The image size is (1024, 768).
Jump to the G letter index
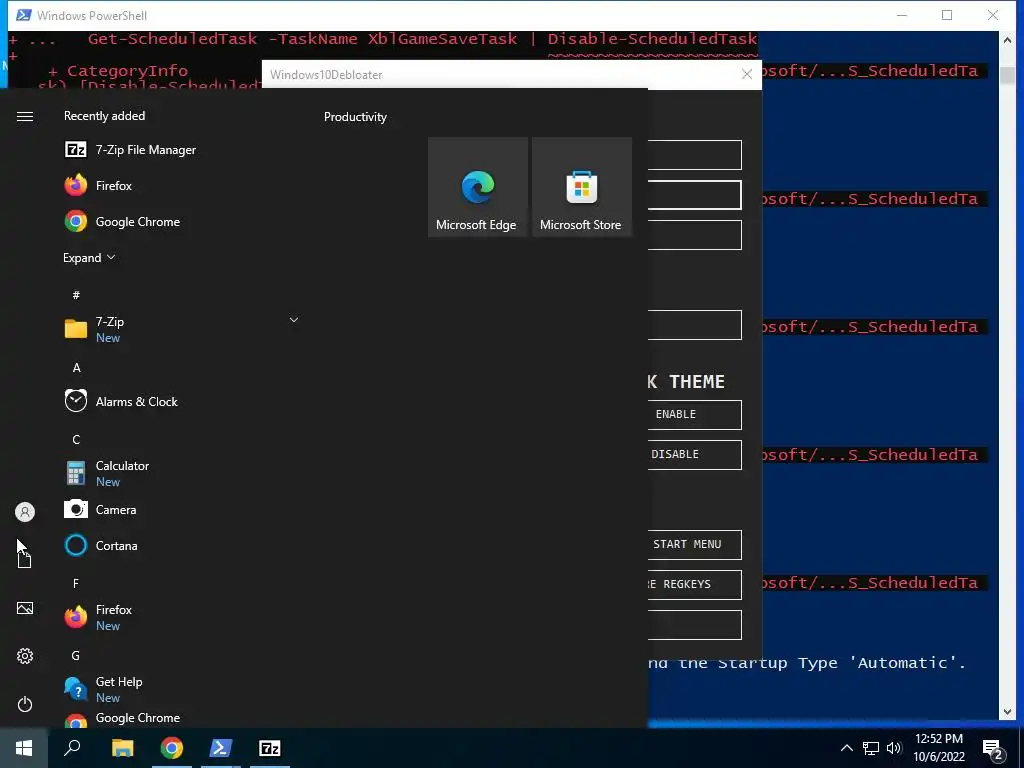pos(76,655)
